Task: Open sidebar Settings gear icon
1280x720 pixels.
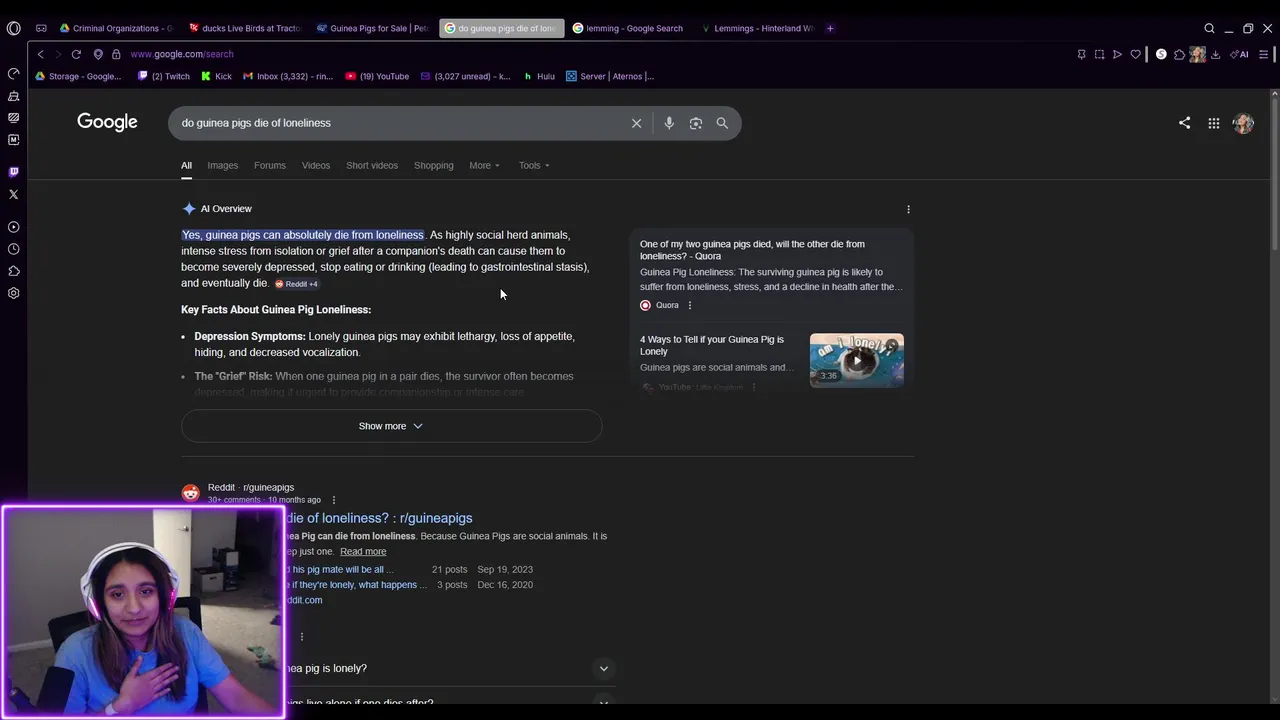Action: coord(13,293)
